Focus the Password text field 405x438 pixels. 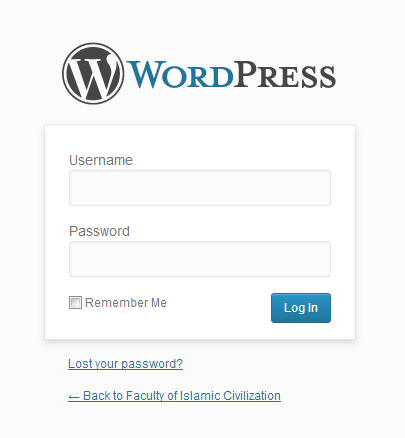point(200,259)
